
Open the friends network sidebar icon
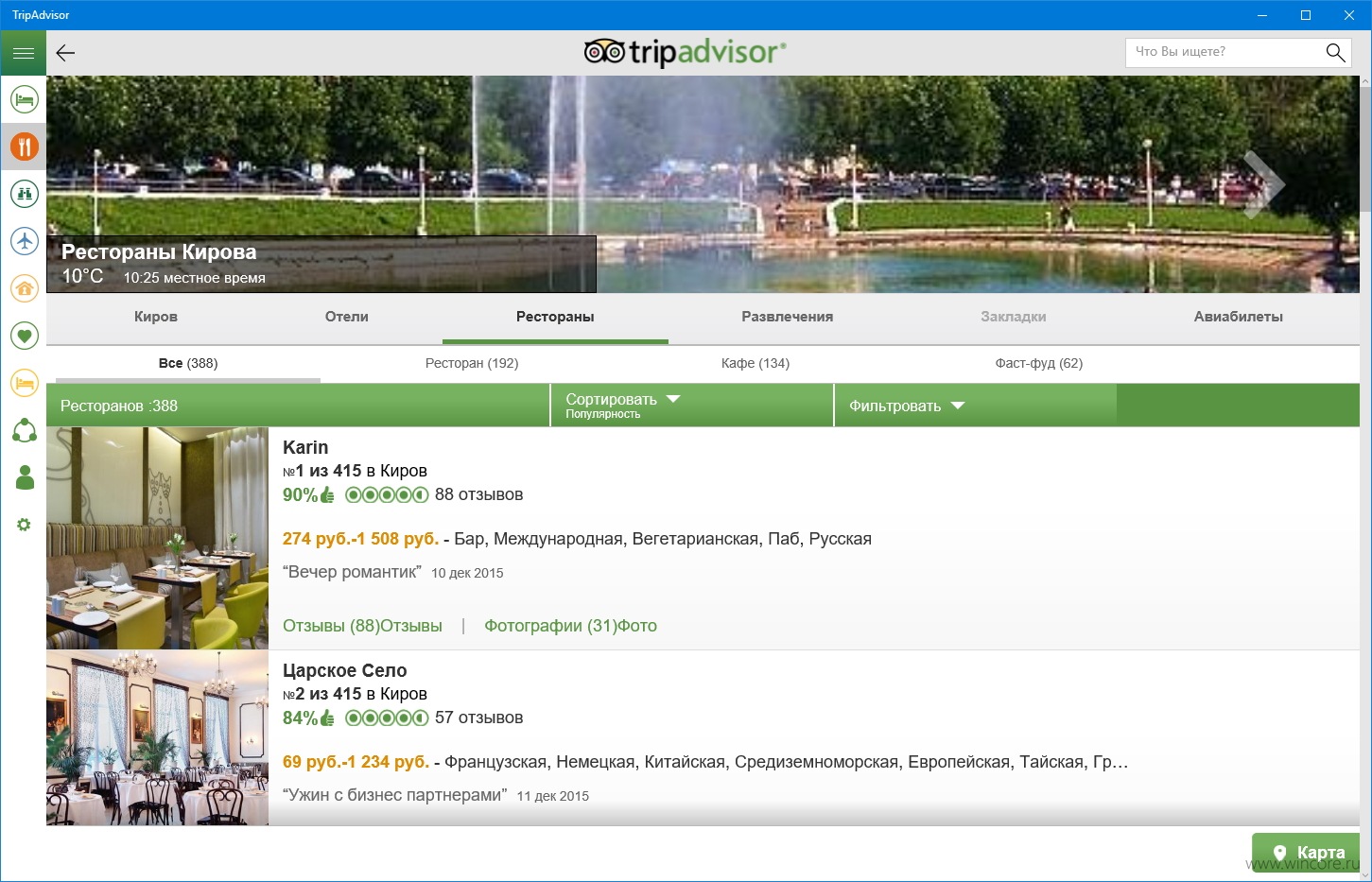tap(24, 431)
